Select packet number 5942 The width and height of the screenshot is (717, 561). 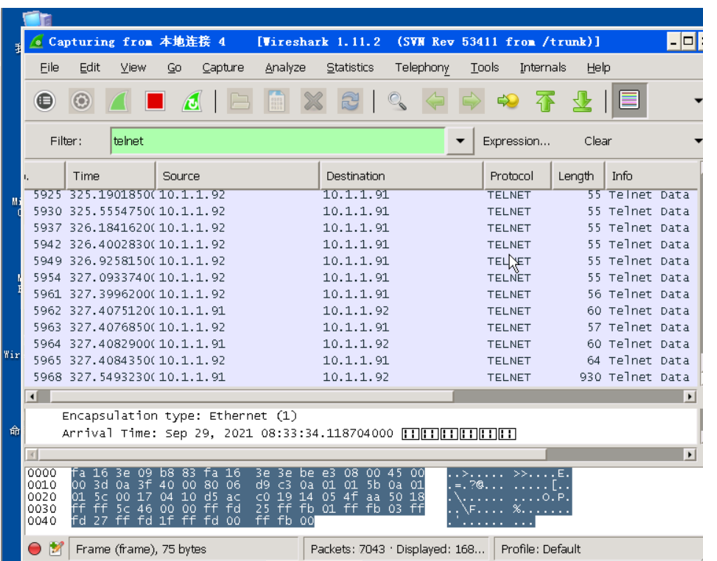(361, 244)
